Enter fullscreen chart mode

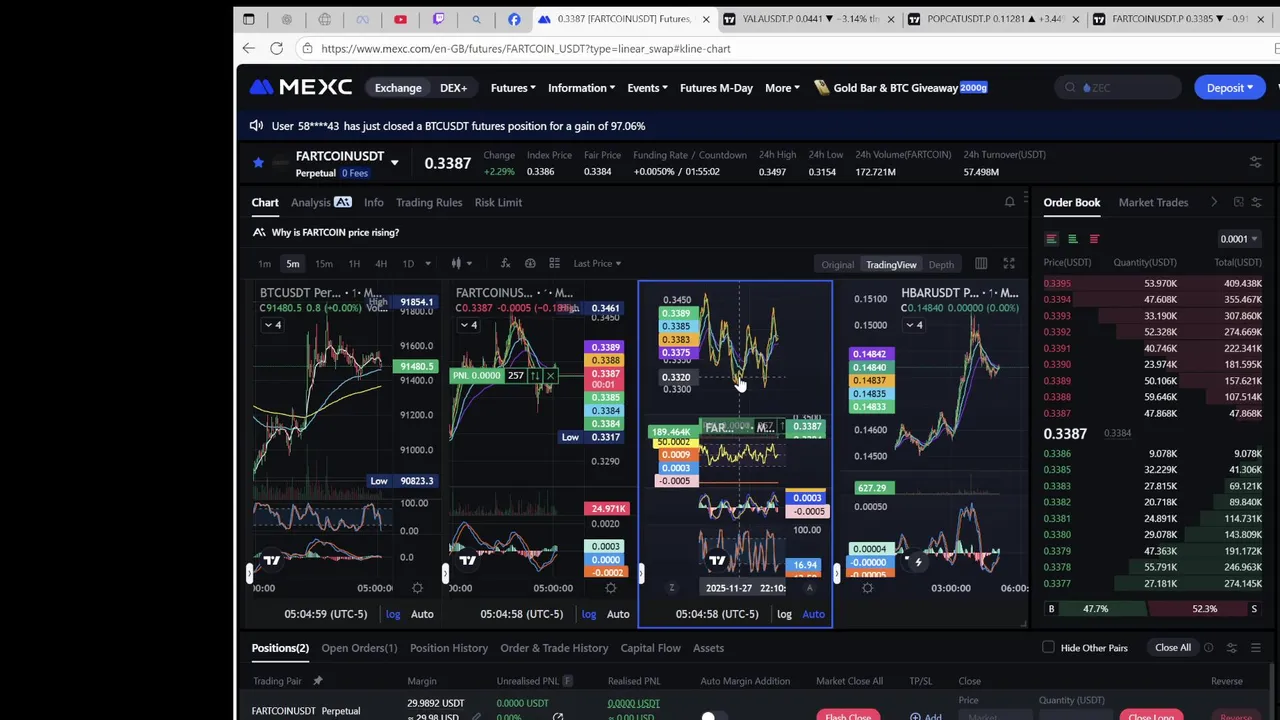coord(1009,263)
